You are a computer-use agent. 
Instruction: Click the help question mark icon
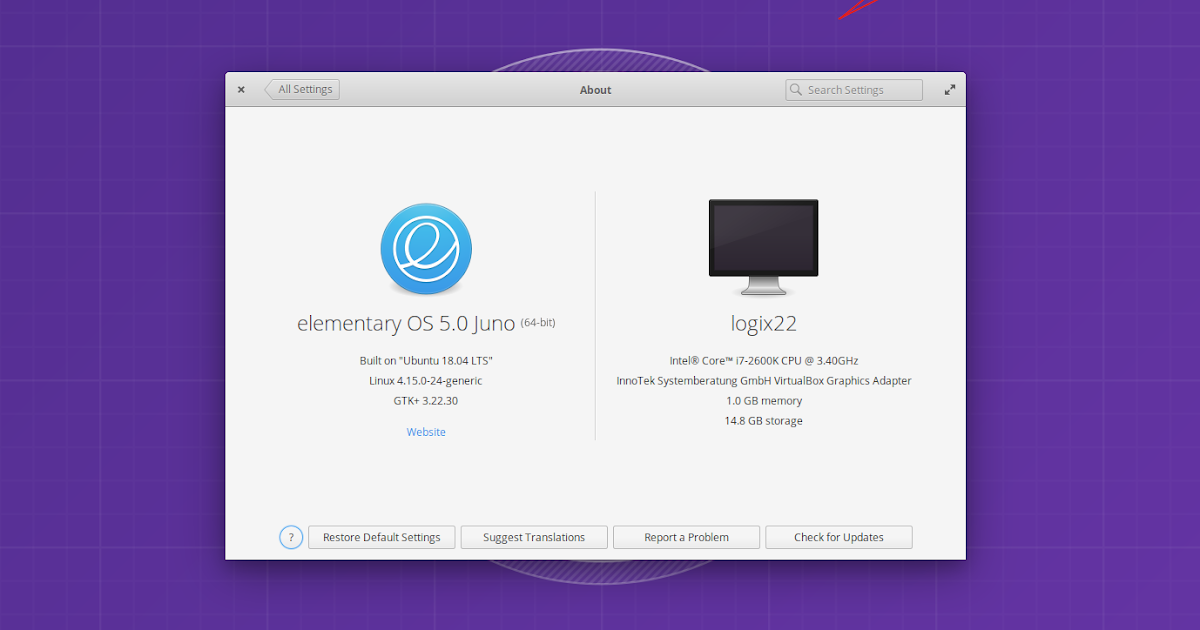coord(290,537)
